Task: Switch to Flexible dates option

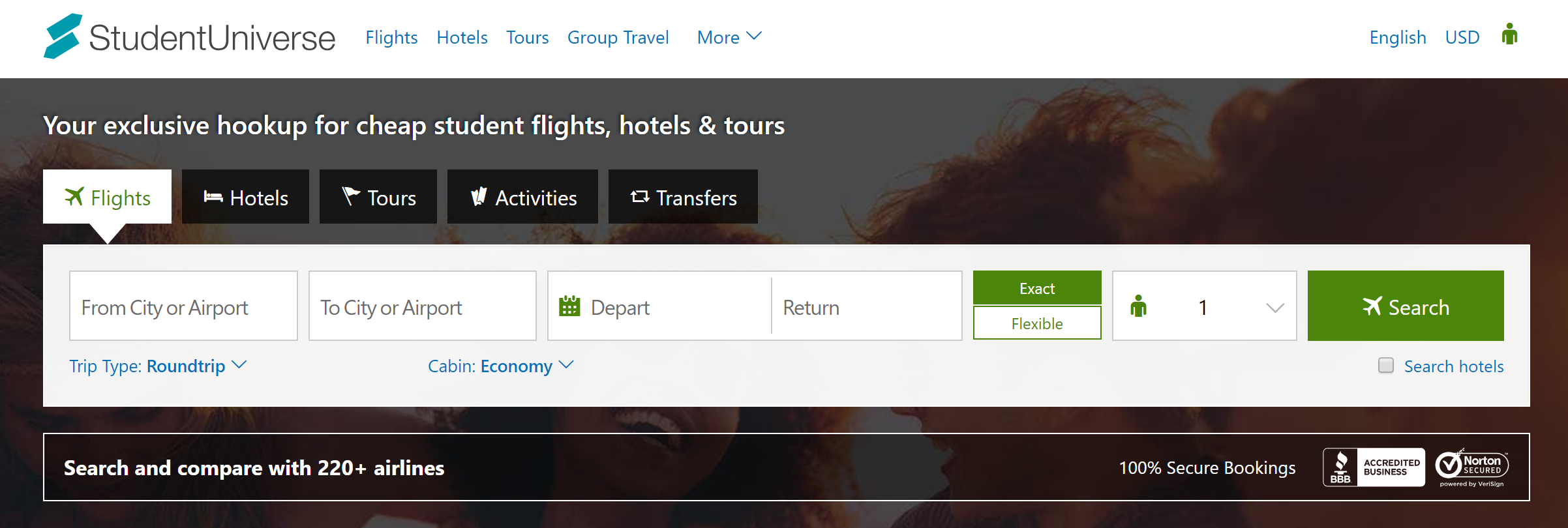Action: point(1037,323)
